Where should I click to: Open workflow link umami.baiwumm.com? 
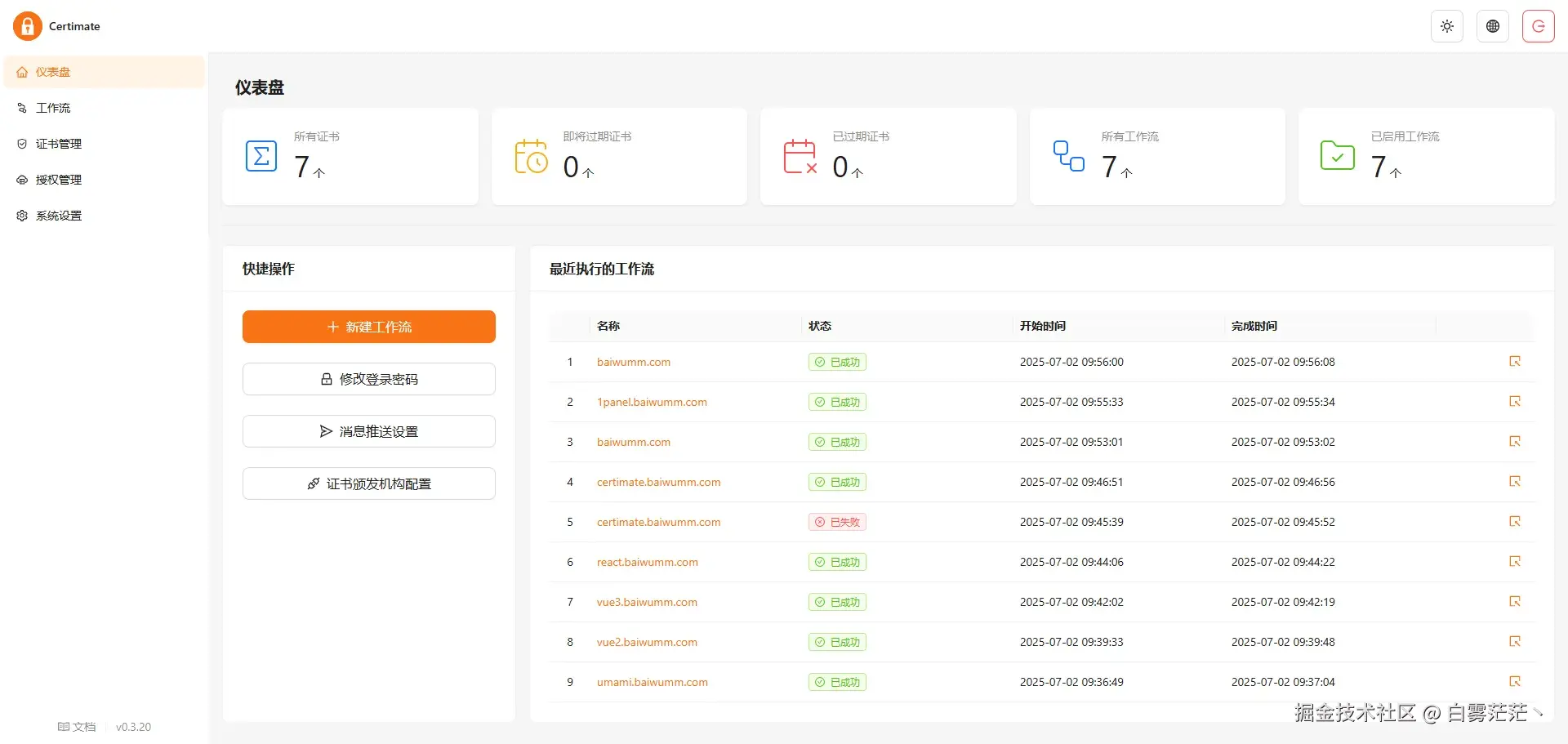click(653, 682)
